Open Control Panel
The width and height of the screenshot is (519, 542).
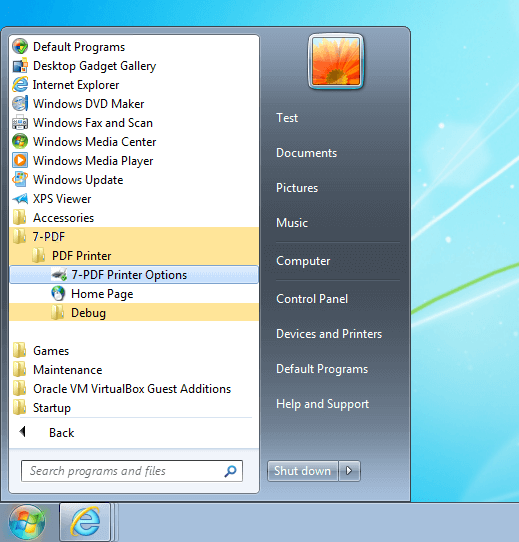(x=312, y=299)
